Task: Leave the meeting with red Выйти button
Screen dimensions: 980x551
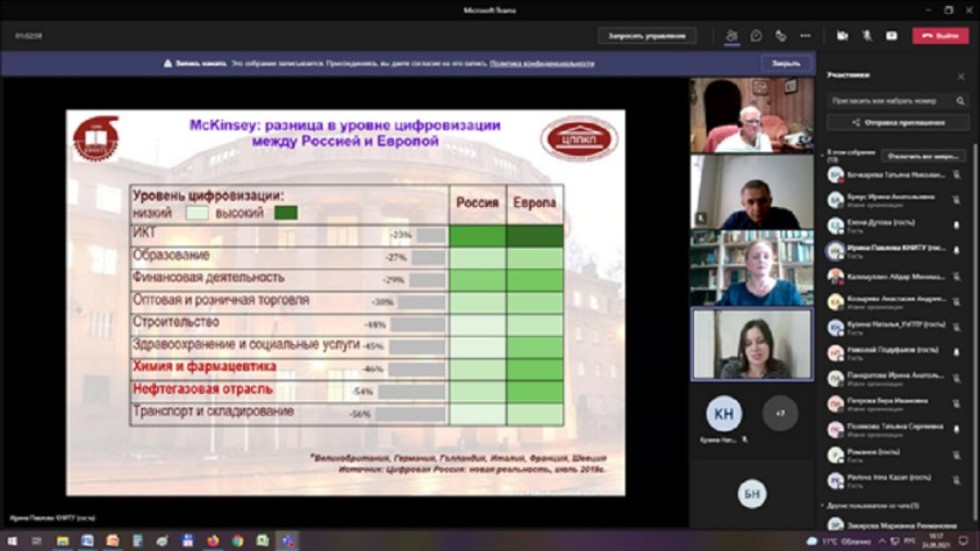Action: (x=941, y=36)
